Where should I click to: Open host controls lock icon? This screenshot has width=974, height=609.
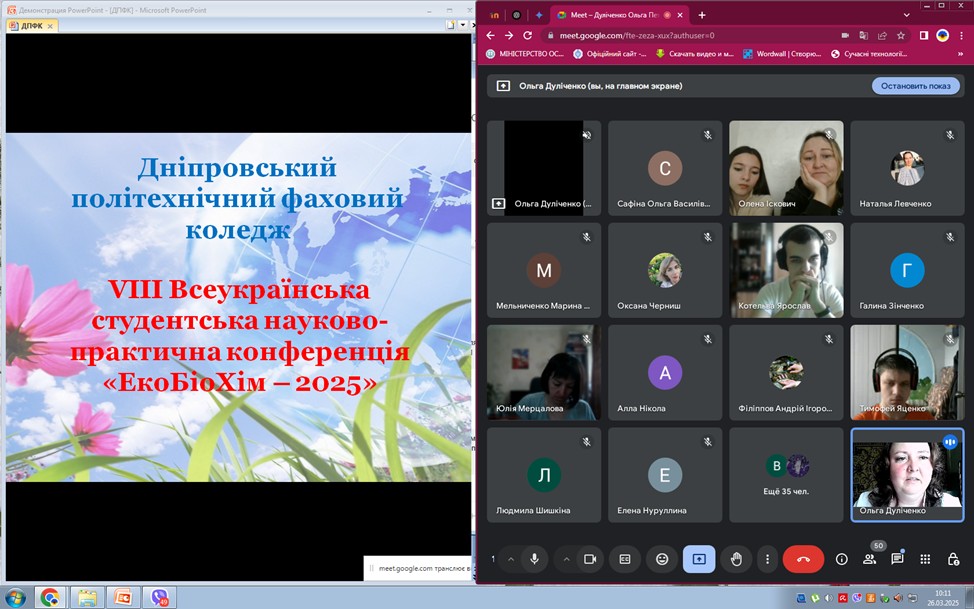pos(953,559)
